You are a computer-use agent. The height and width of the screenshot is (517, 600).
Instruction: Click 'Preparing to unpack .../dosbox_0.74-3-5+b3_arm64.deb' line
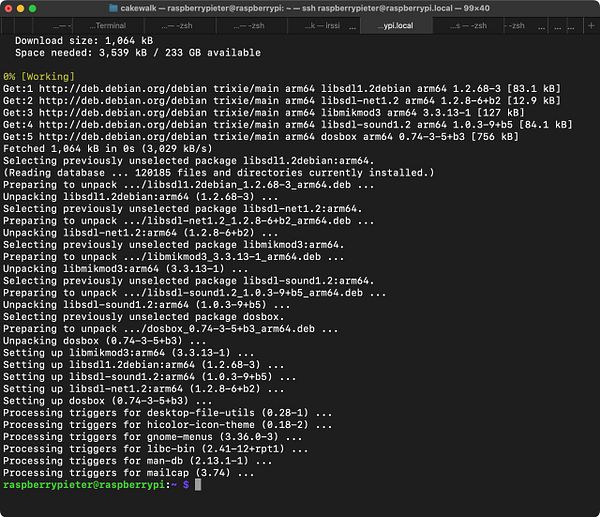171,329
